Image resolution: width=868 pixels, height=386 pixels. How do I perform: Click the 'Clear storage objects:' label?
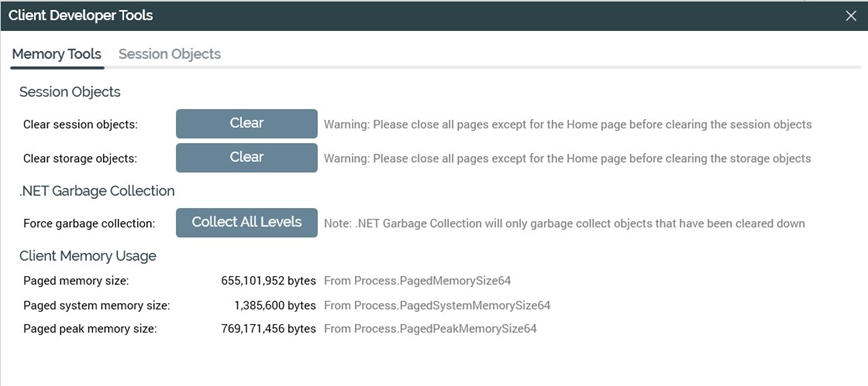[80, 158]
